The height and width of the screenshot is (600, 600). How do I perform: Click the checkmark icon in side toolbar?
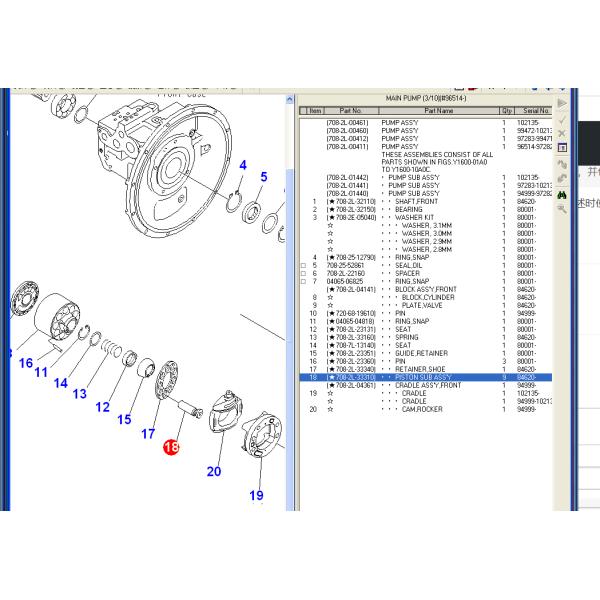point(562,119)
